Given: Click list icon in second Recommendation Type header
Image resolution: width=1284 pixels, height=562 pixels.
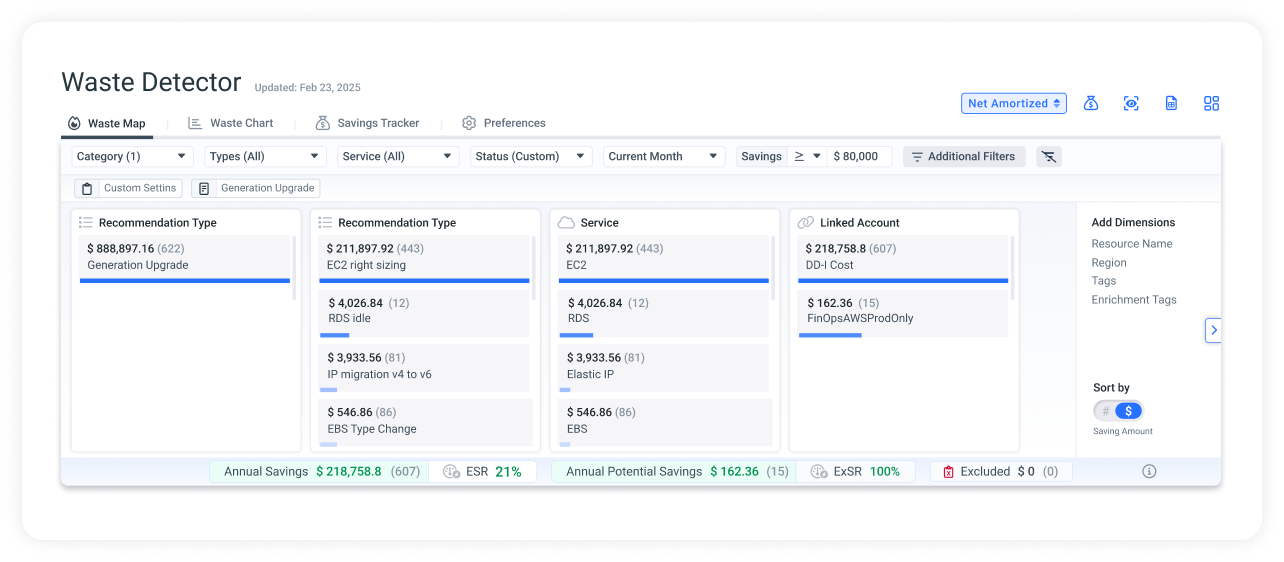Looking at the screenshot, I should (325, 222).
